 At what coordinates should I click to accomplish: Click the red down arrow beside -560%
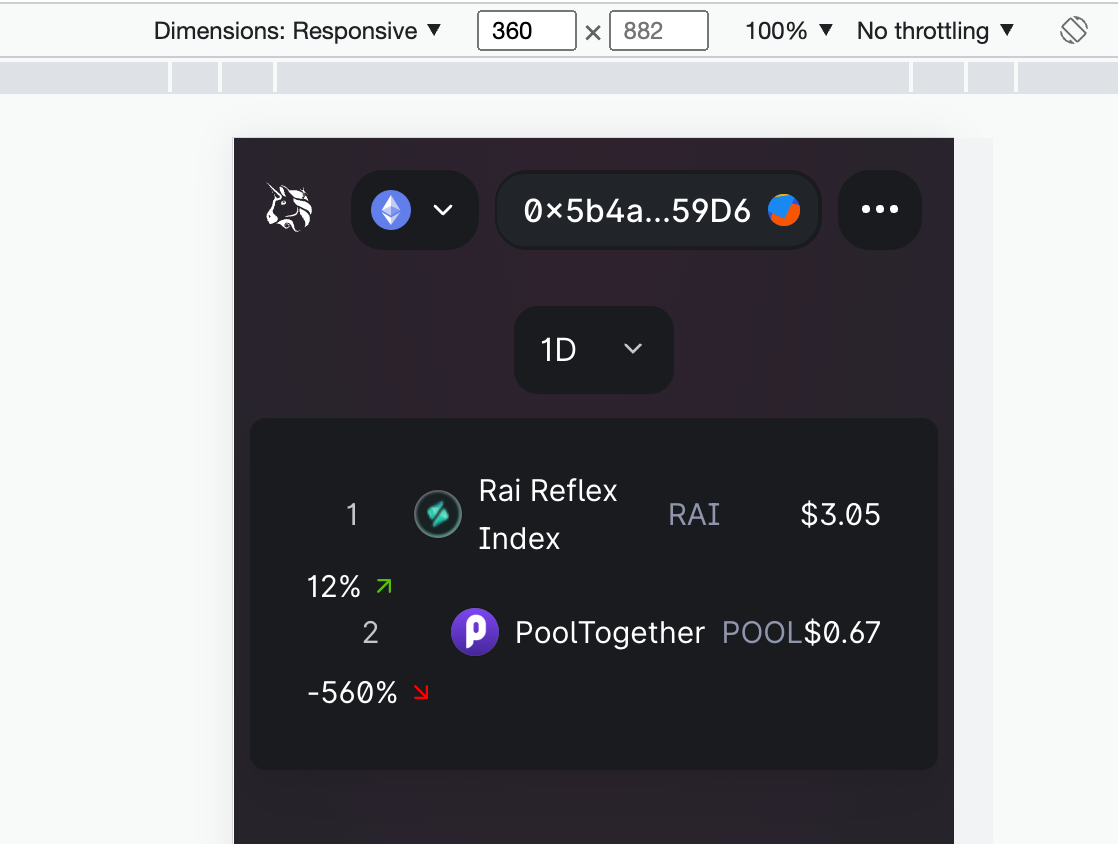point(421,691)
